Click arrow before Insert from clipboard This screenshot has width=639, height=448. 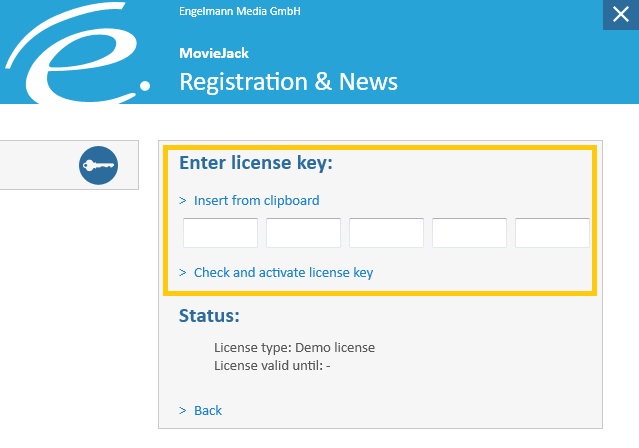pyautogui.click(x=183, y=201)
